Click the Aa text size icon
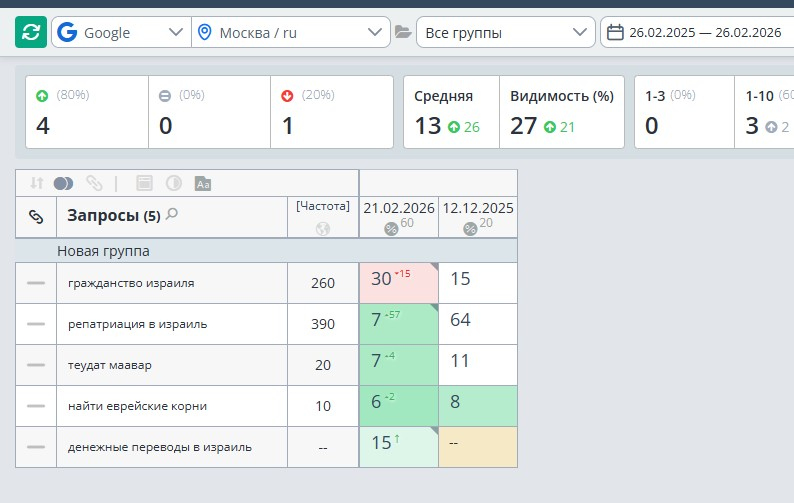Image resolution: width=794 pixels, height=503 pixels. [203, 183]
